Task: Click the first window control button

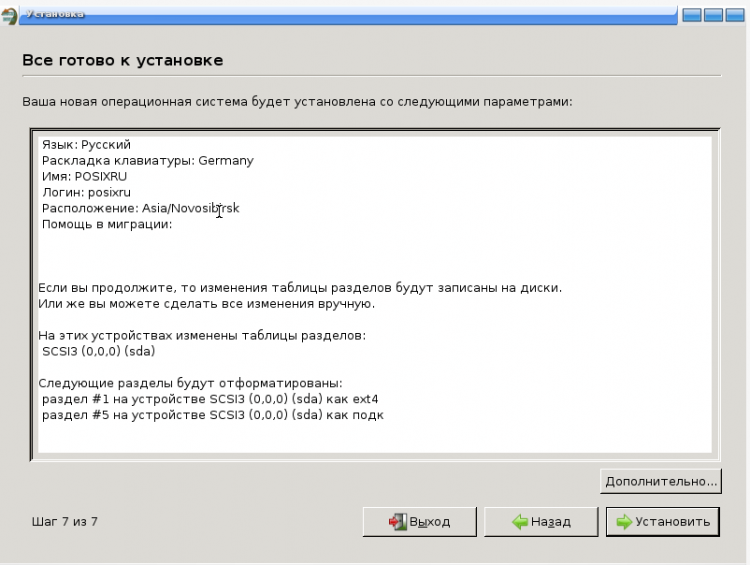Action: coord(692,15)
